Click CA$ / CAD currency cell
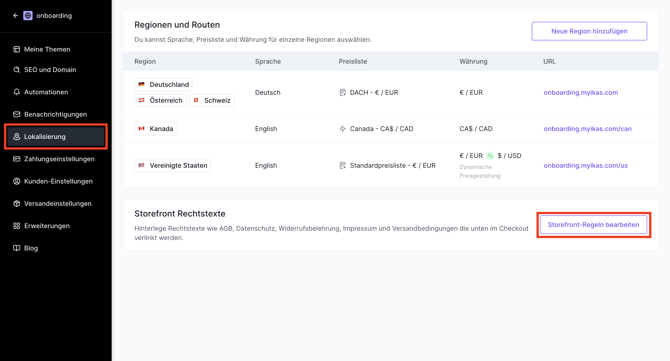This screenshot has height=361, width=670. [x=476, y=129]
